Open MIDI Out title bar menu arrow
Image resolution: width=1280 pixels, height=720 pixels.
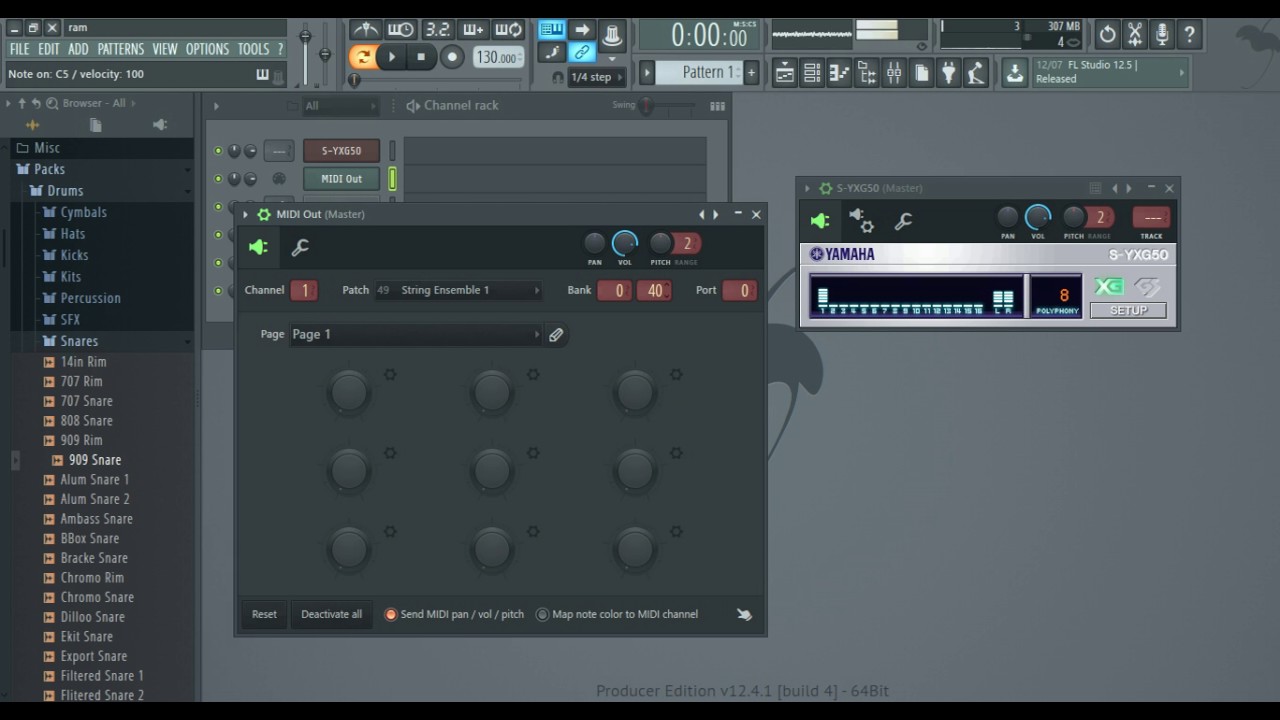245,214
